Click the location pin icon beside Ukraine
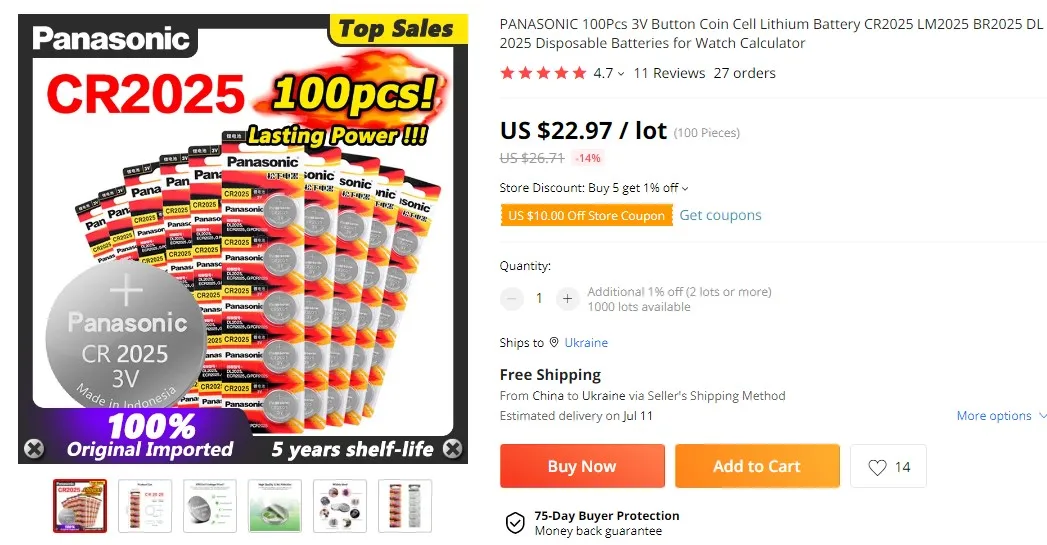This screenshot has height=545, width=1047. point(554,343)
